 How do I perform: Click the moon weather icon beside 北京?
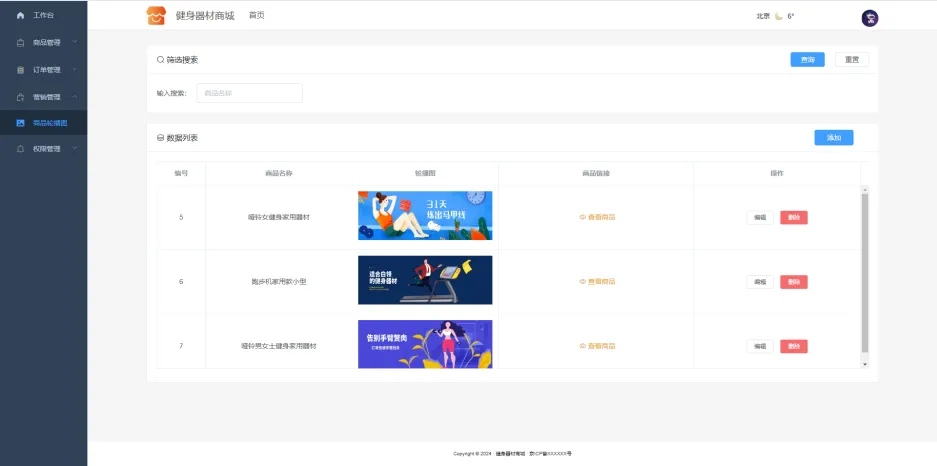click(778, 16)
